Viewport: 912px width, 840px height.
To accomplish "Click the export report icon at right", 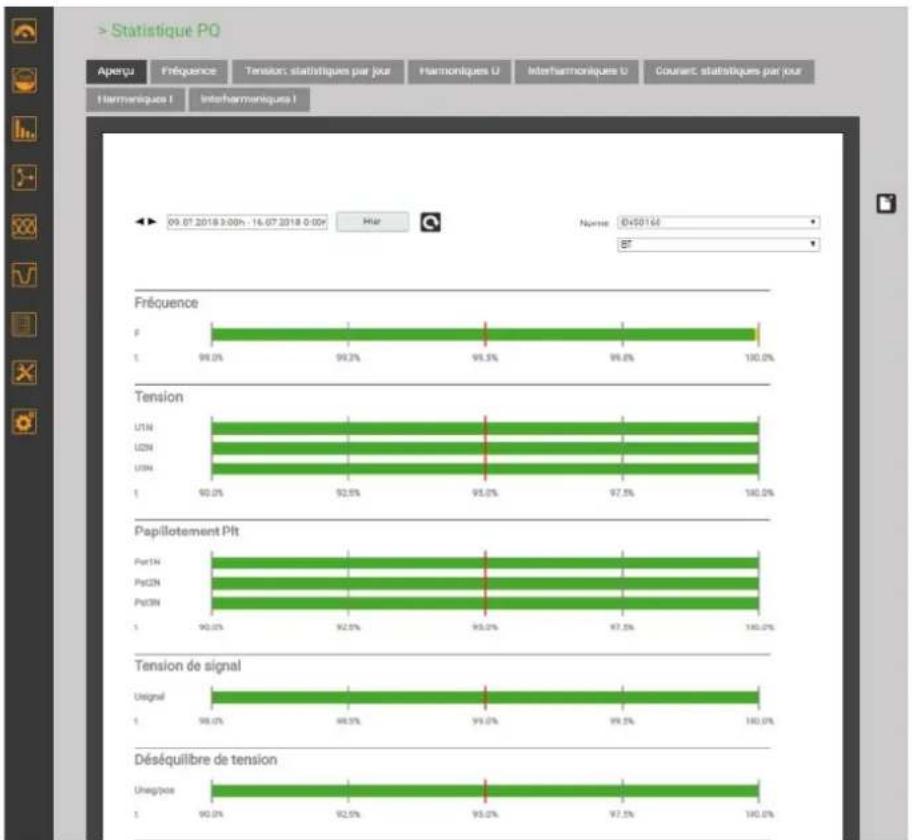I will click(886, 204).
